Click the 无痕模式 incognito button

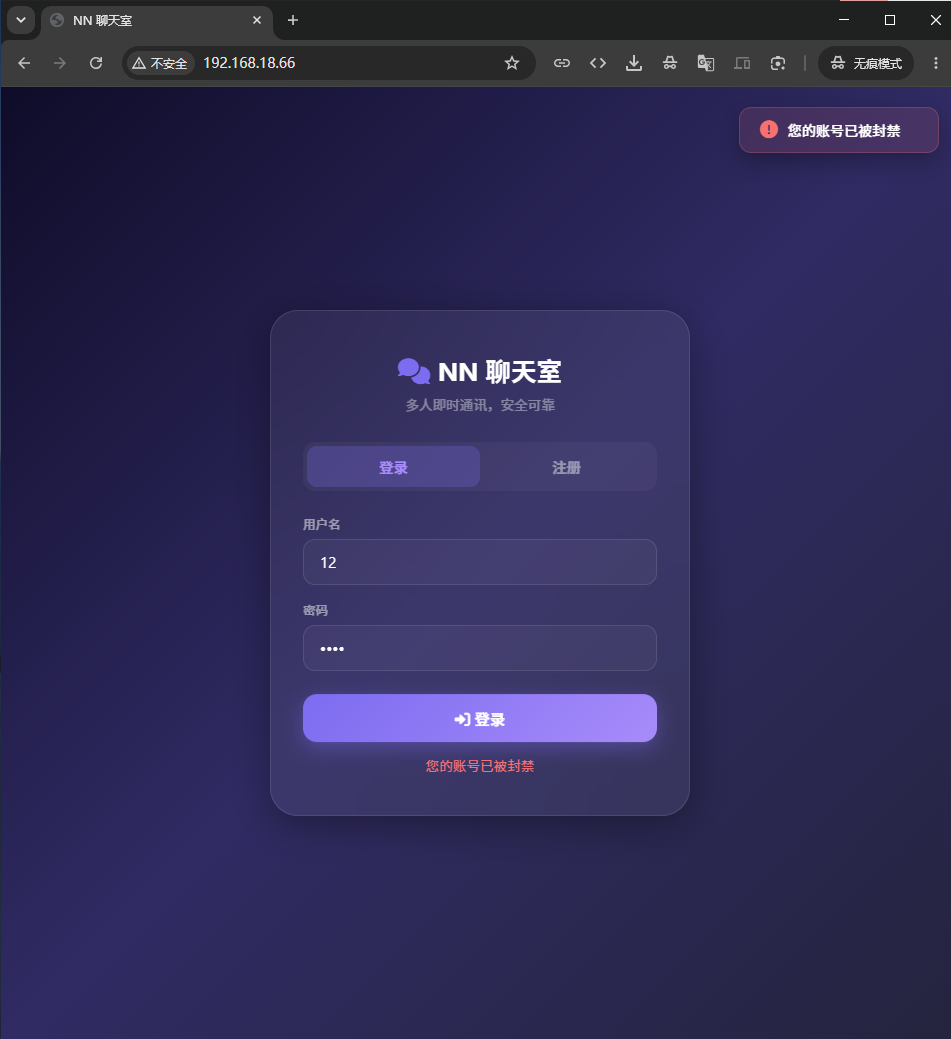click(866, 63)
